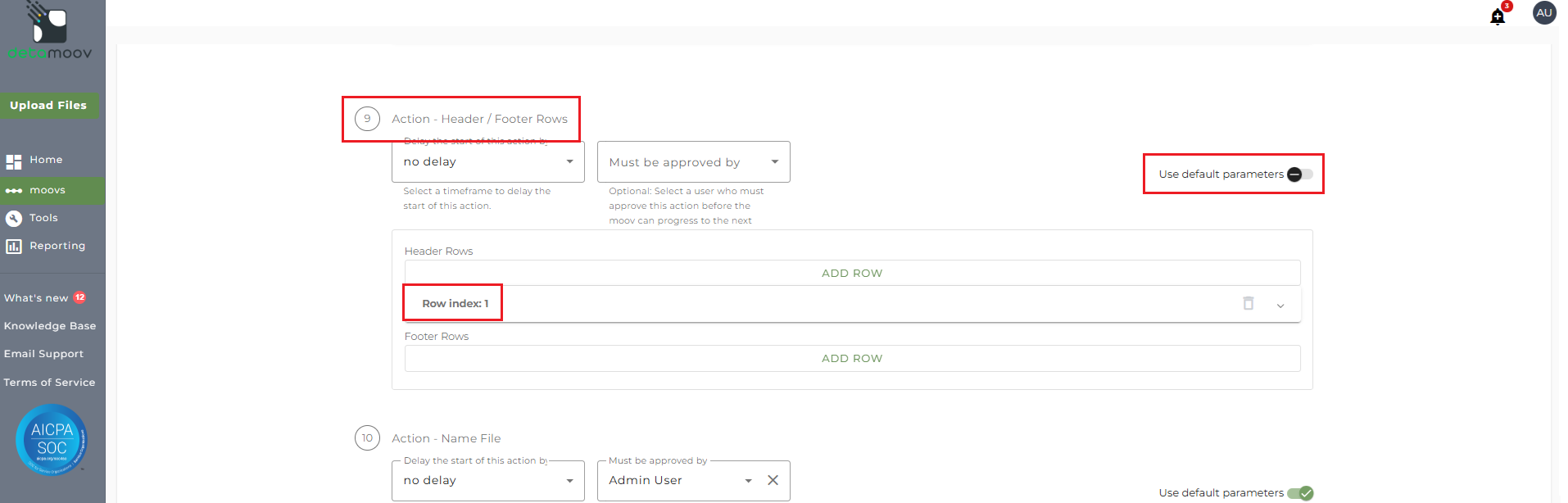Toggle Use default parameters for Header / Footer Rows
This screenshot has width=1568, height=503.
click(1299, 174)
